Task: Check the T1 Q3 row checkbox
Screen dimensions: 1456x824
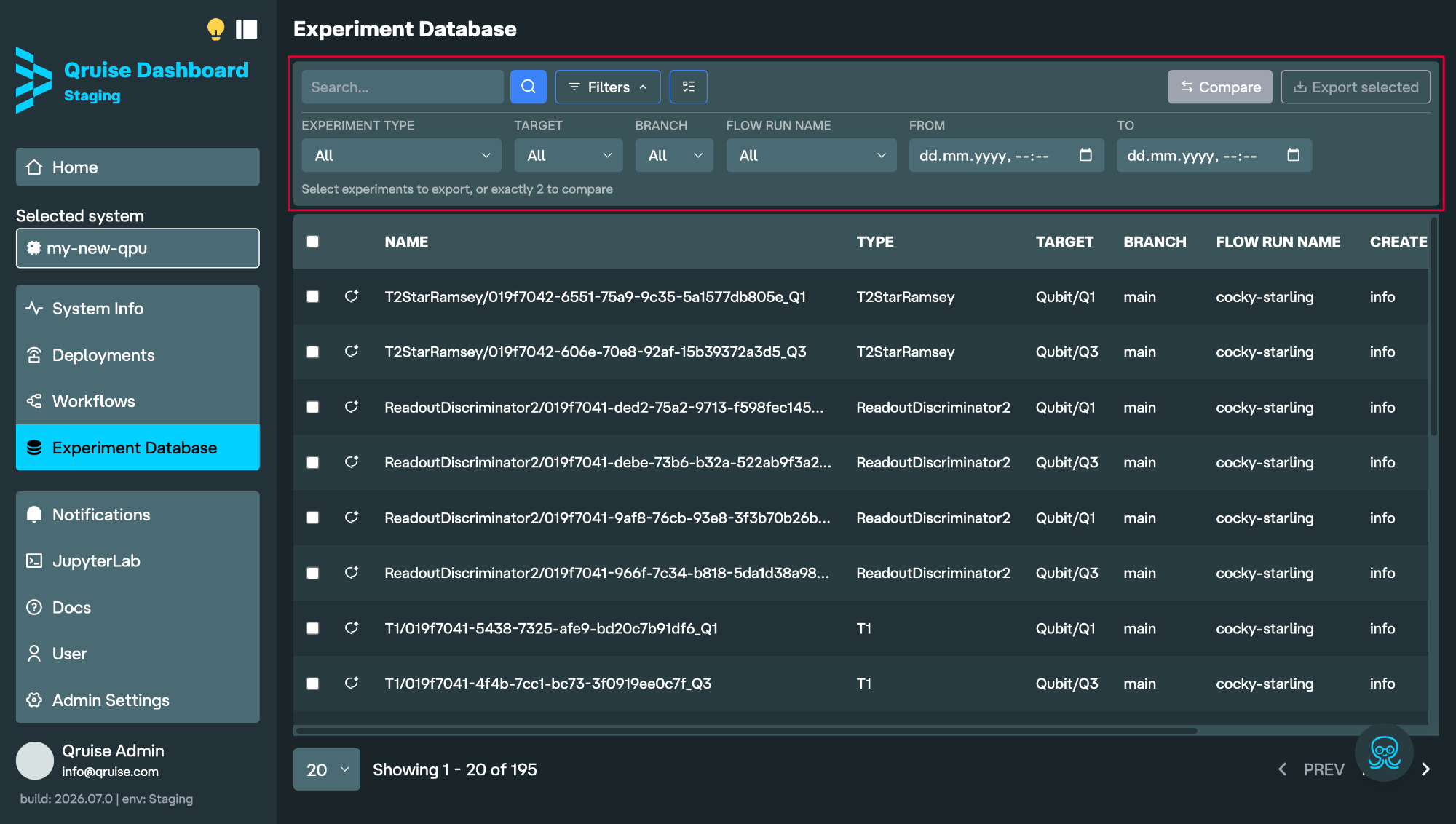Action: [312, 684]
